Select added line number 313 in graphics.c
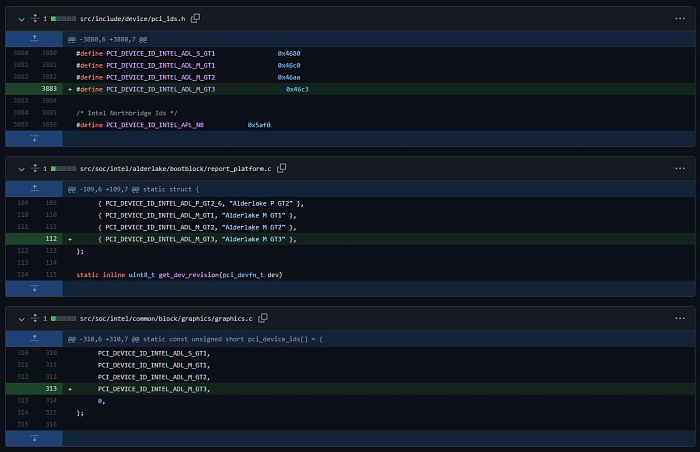The height and width of the screenshot is (452, 700). click(51, 389)
